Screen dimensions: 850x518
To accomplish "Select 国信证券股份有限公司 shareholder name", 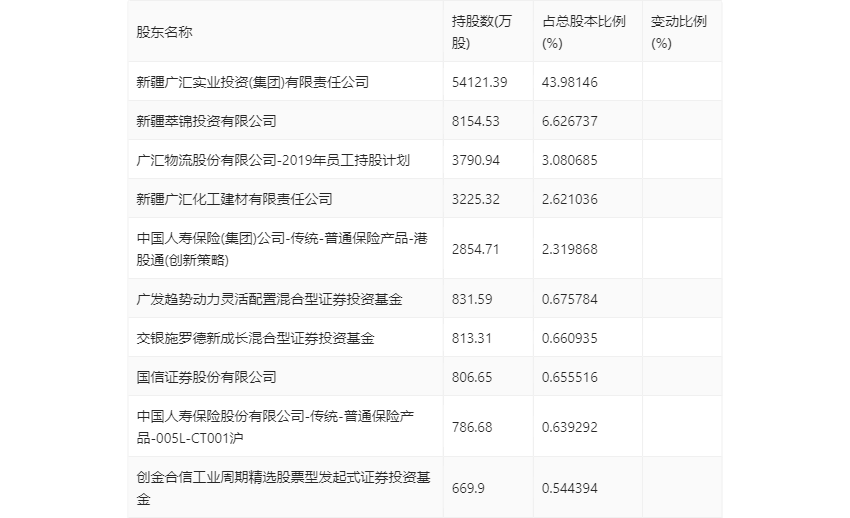I will (x=207, y=377).
